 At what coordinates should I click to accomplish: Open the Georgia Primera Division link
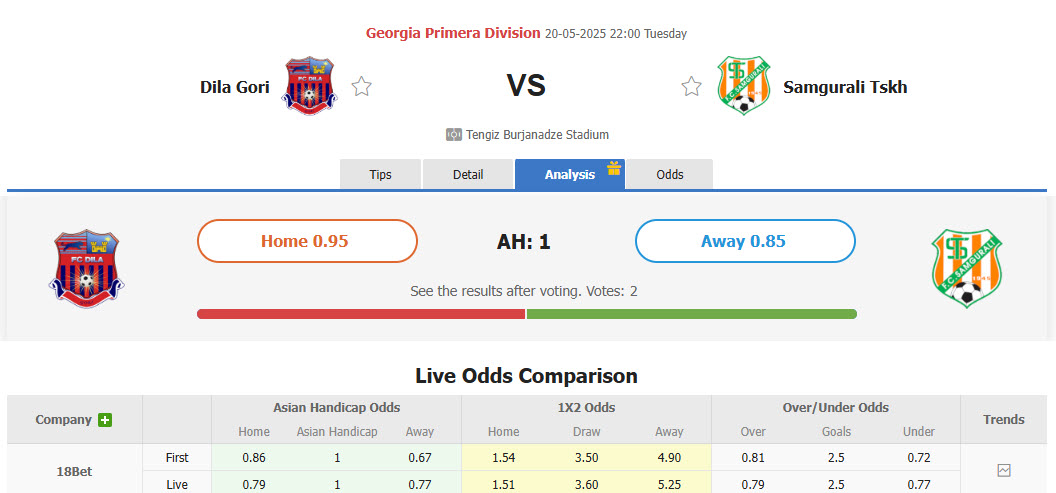point(453,33)
